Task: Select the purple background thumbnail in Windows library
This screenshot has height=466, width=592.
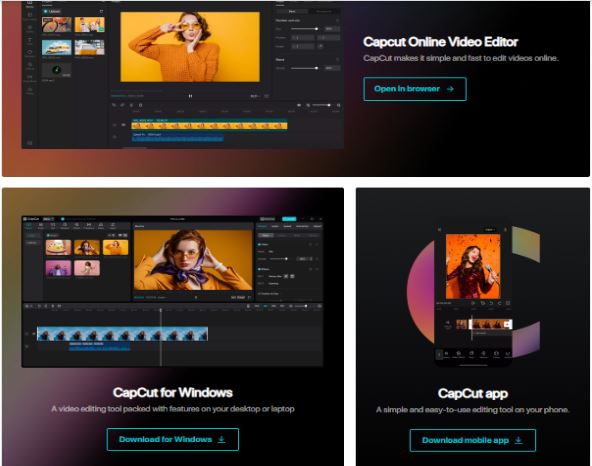Action: tap(58, 268)
